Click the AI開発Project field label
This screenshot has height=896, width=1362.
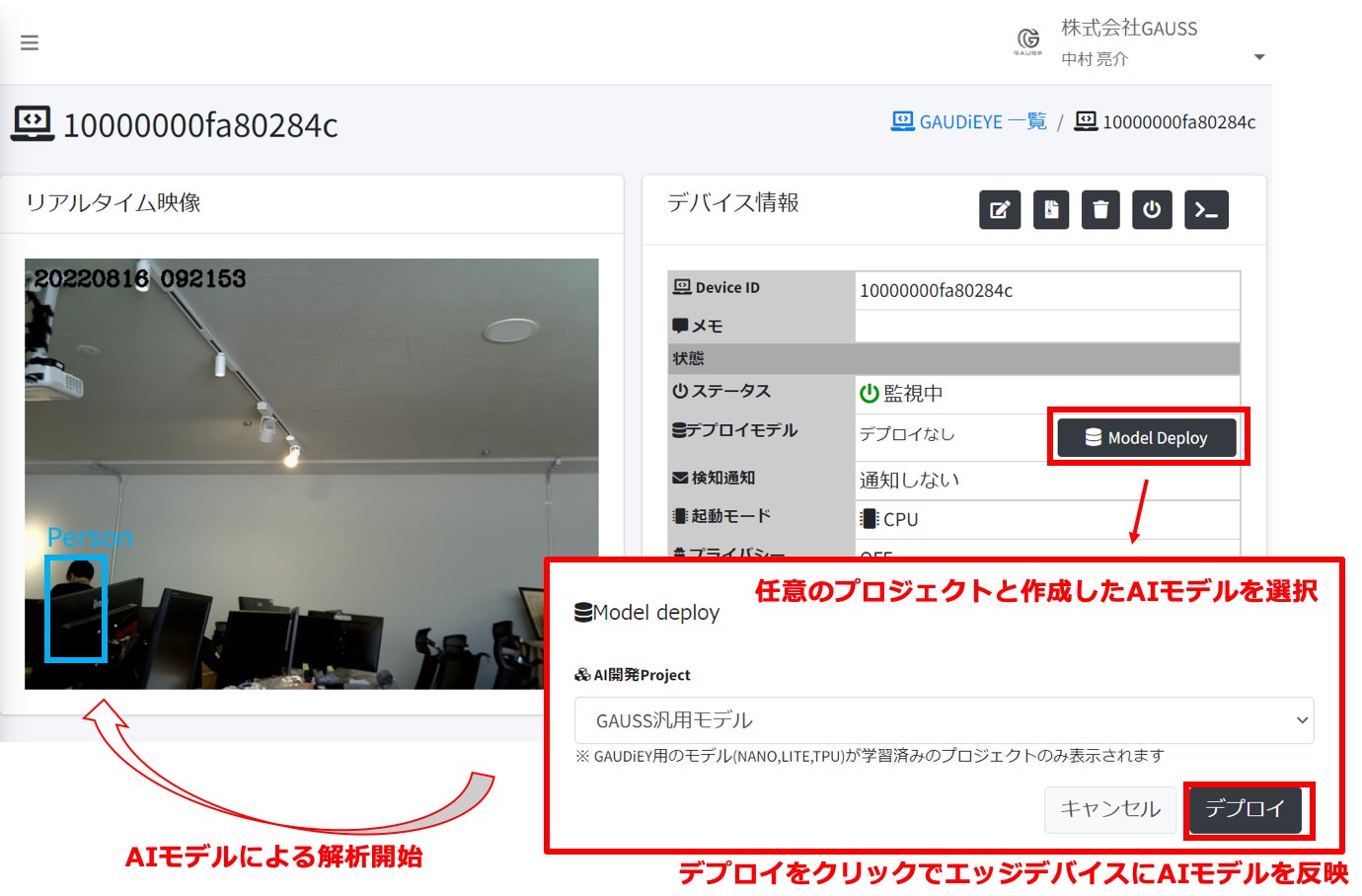click(633, 675)
